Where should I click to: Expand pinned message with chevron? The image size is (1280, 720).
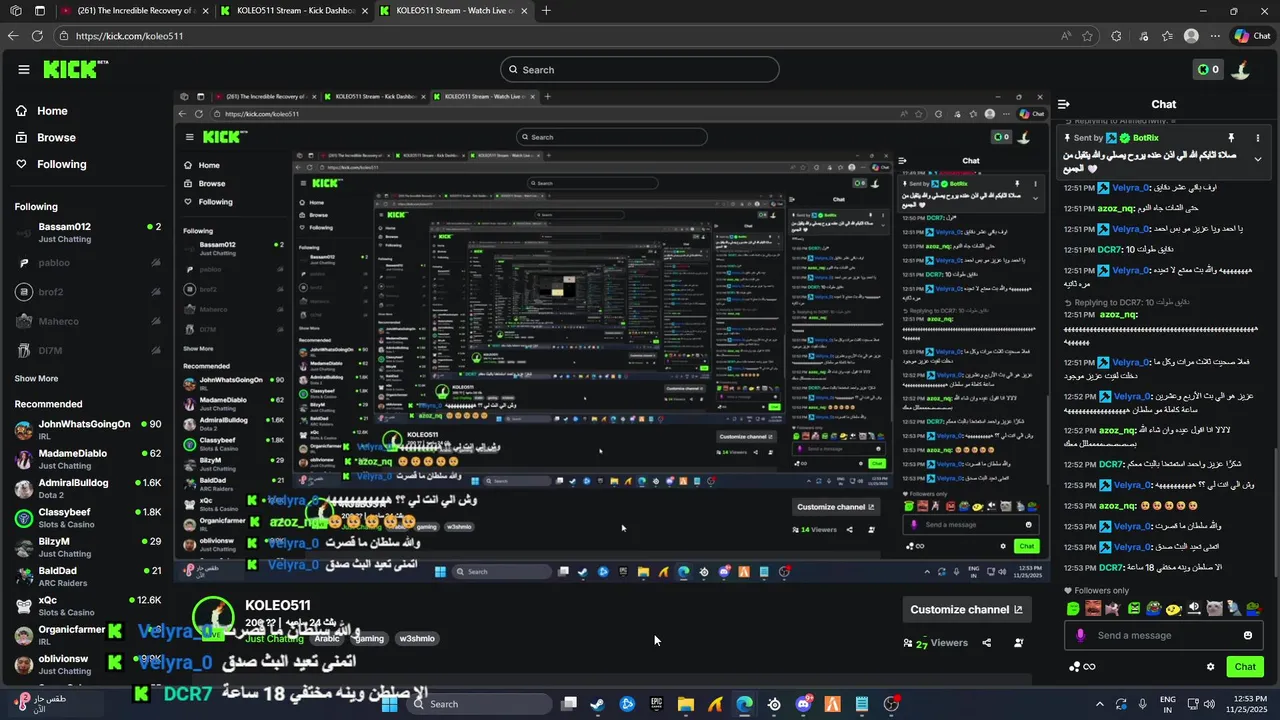coord(1258,159)
